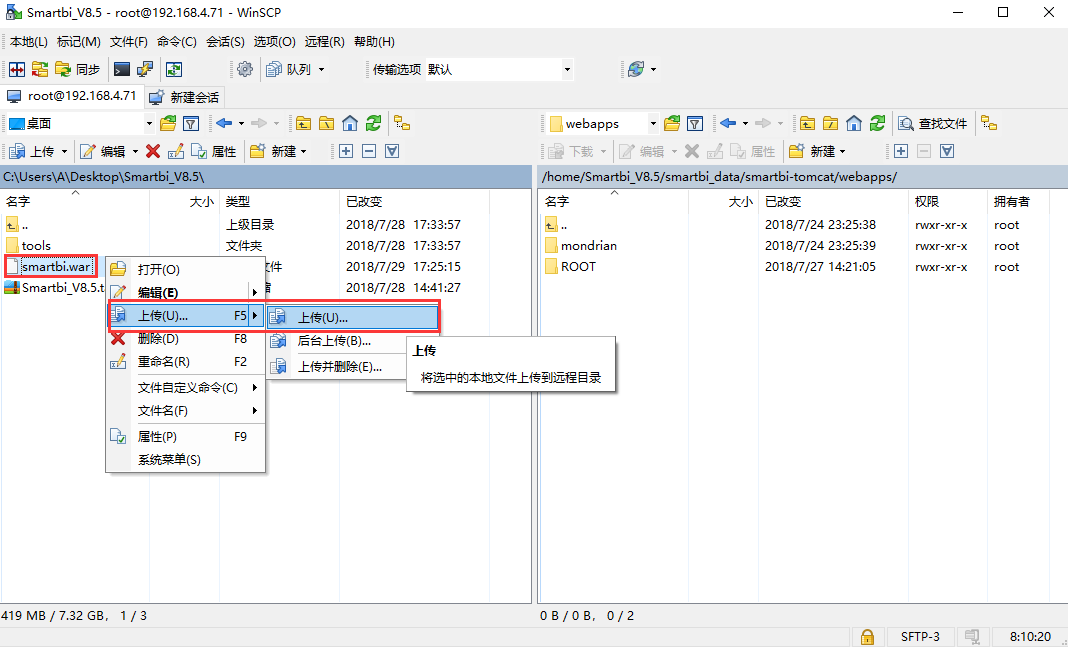Open the 命令(C) menu
Screen dimensions: 1068x647
(176, 42)
